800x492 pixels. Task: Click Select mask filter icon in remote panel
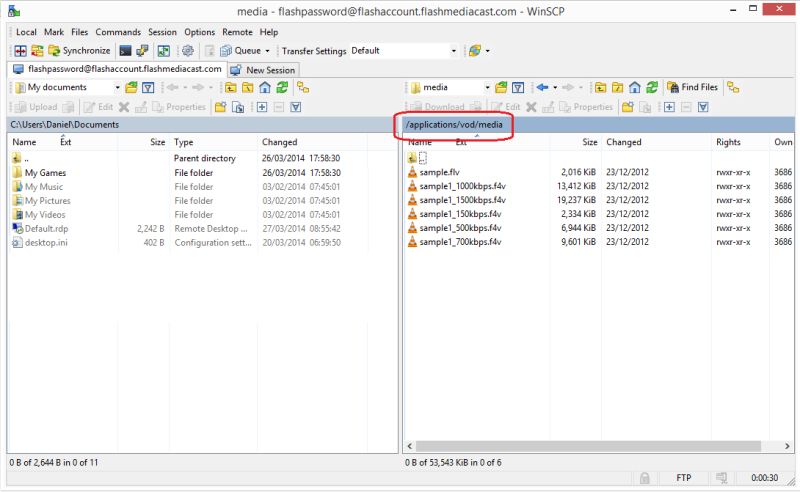[x=703, y=107]
